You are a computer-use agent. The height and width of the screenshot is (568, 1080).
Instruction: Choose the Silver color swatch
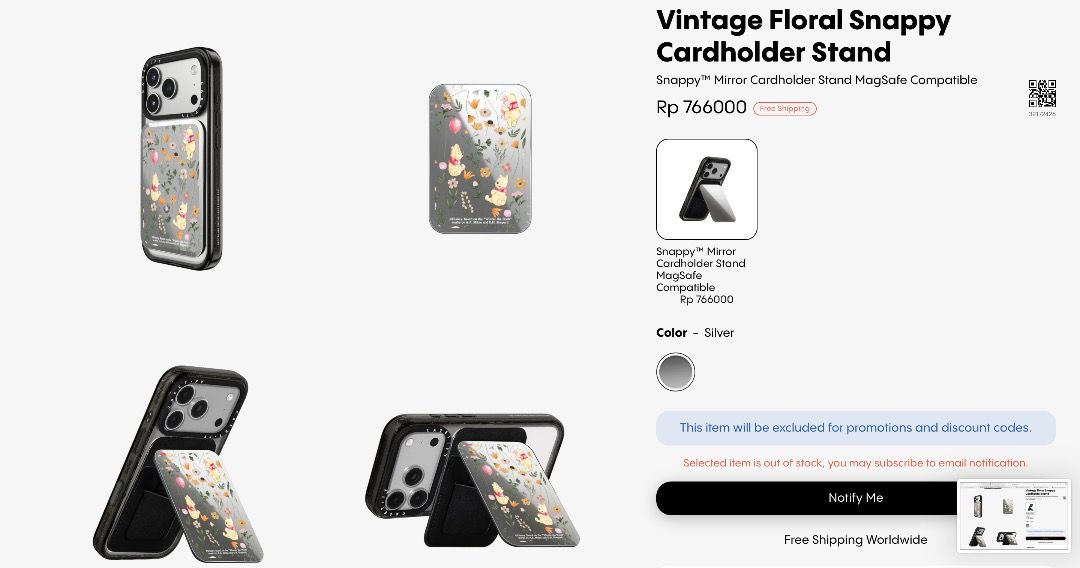click(675, 372)
